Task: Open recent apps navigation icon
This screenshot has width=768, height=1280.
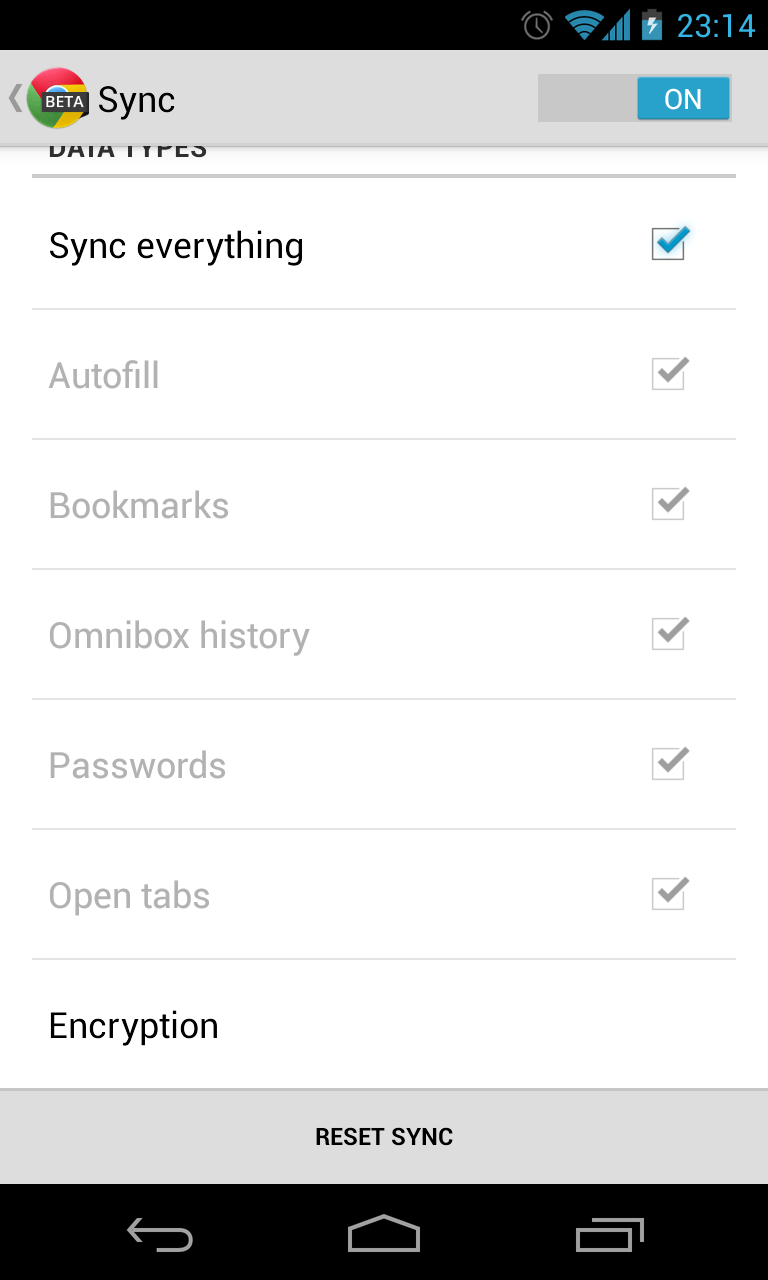Action: coord(611,1234)
